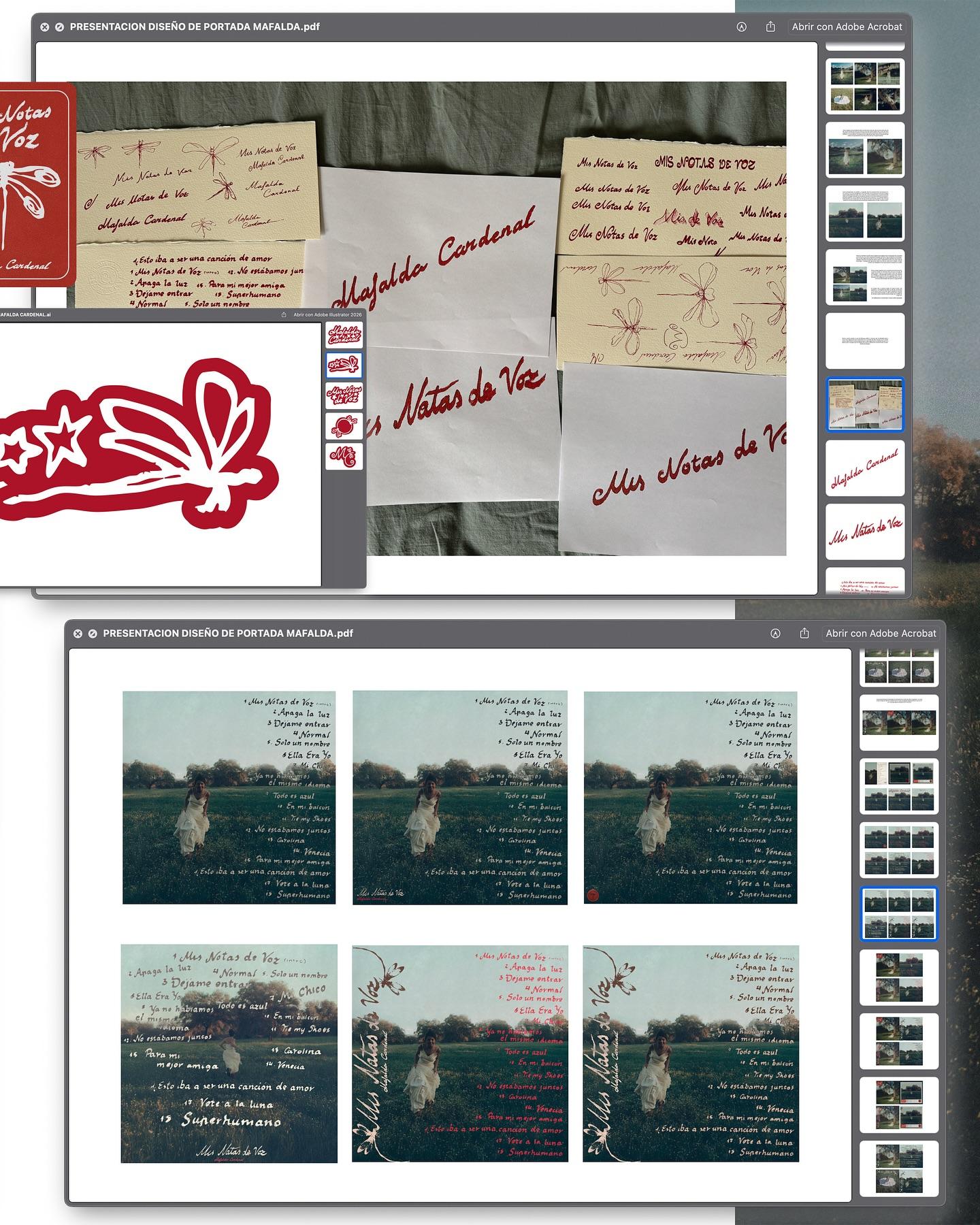Click 'Abrir con Adobe Acrobat' in the upper window

tap(847, 27)
